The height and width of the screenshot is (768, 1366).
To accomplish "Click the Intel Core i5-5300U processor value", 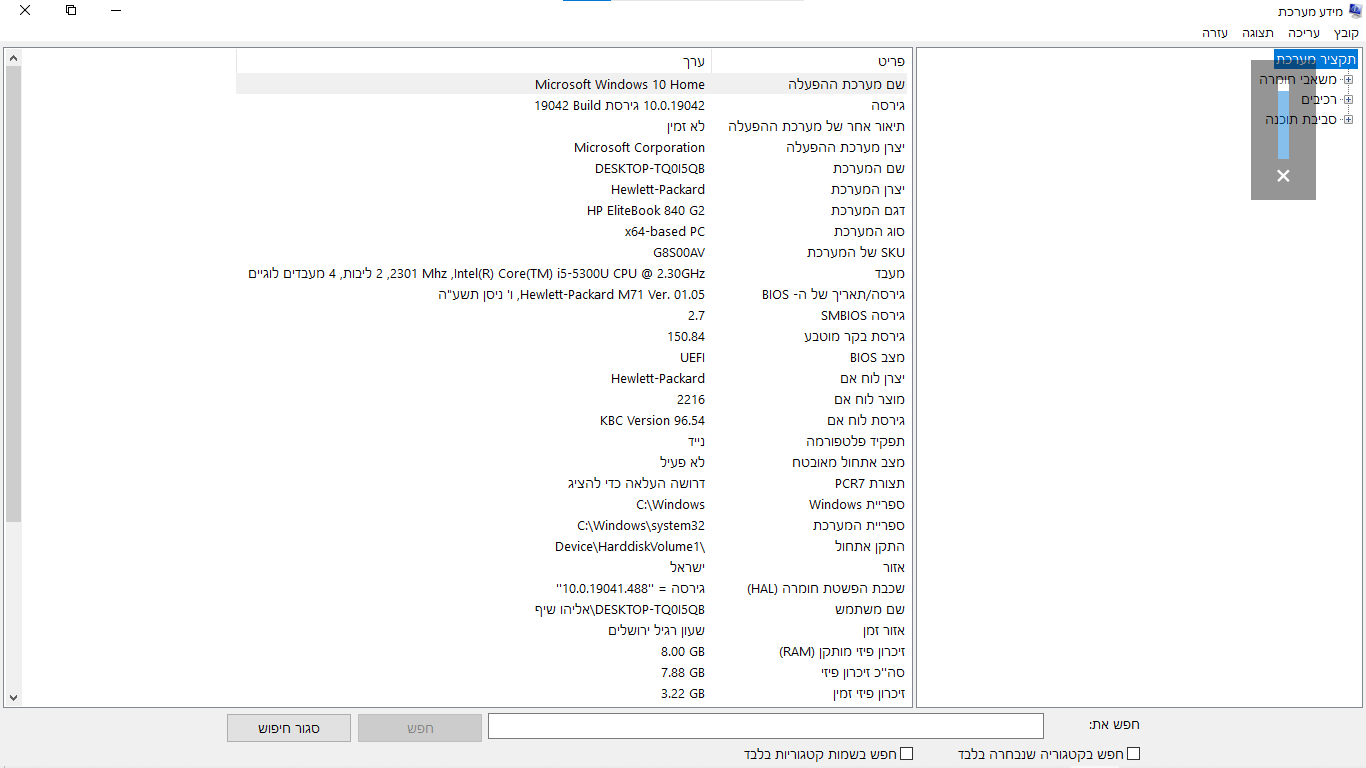I will [x=476, y=274].
